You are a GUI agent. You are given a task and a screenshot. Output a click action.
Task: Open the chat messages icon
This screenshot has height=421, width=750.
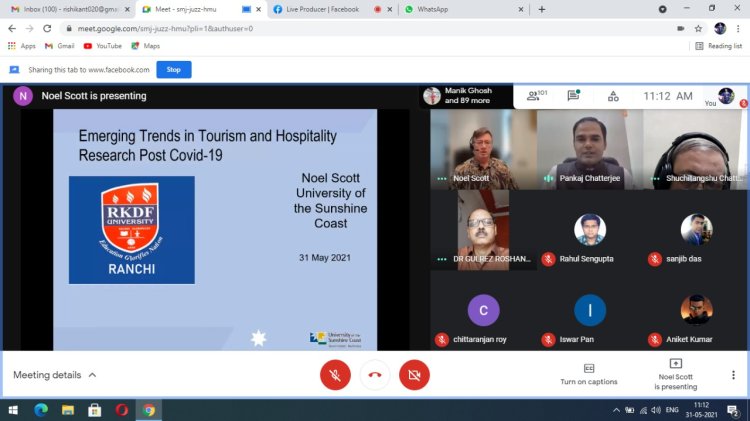pyautogui.click(x=574, y=96)
